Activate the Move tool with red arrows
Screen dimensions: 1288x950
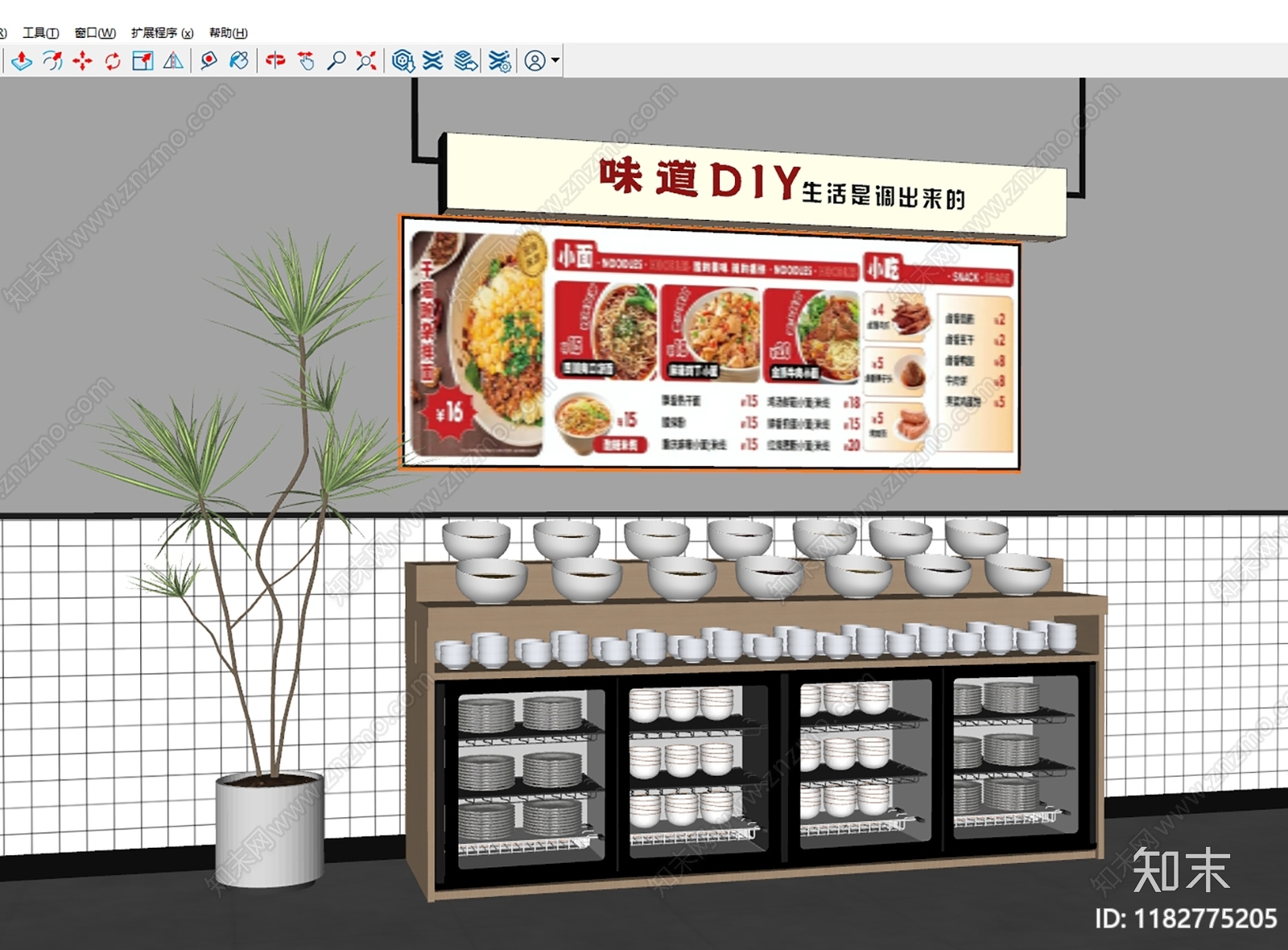82,60
